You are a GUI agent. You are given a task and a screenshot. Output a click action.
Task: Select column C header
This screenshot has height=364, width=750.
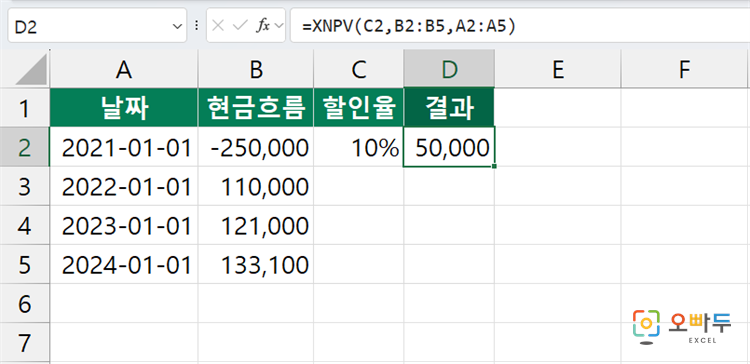(358, 70)
